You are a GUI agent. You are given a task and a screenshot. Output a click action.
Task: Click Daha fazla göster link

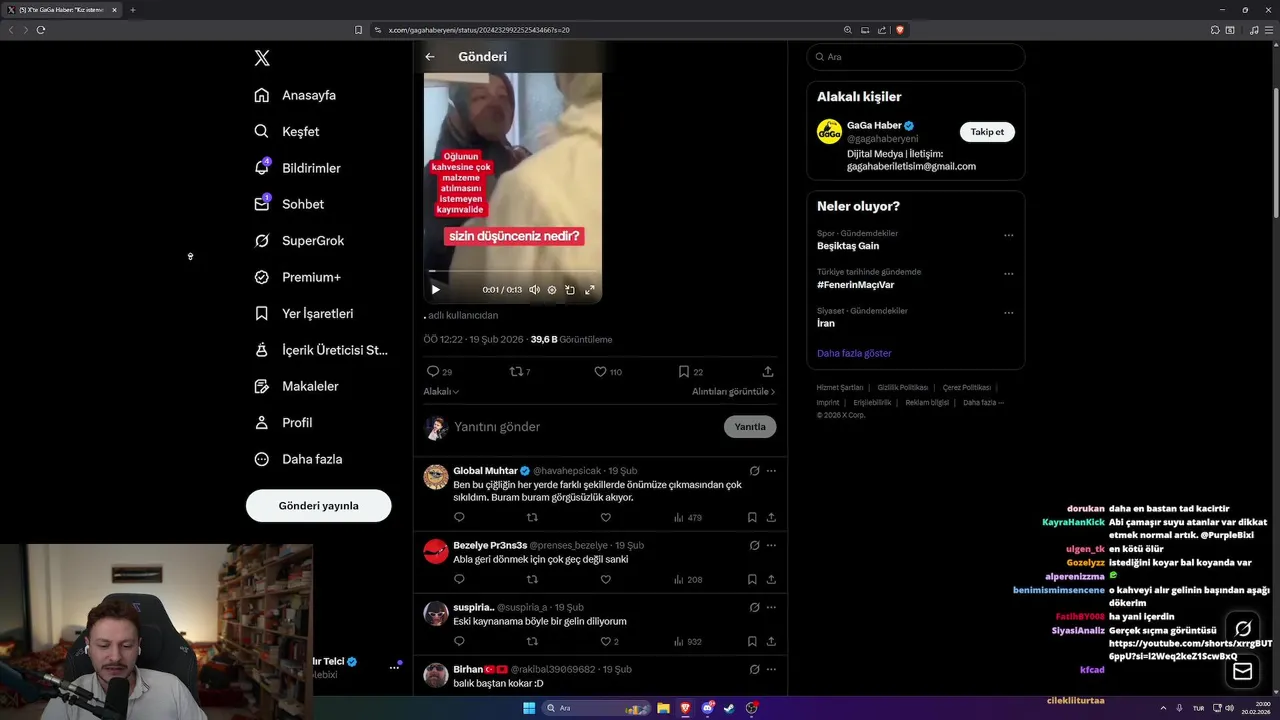[x=854, y=353]
